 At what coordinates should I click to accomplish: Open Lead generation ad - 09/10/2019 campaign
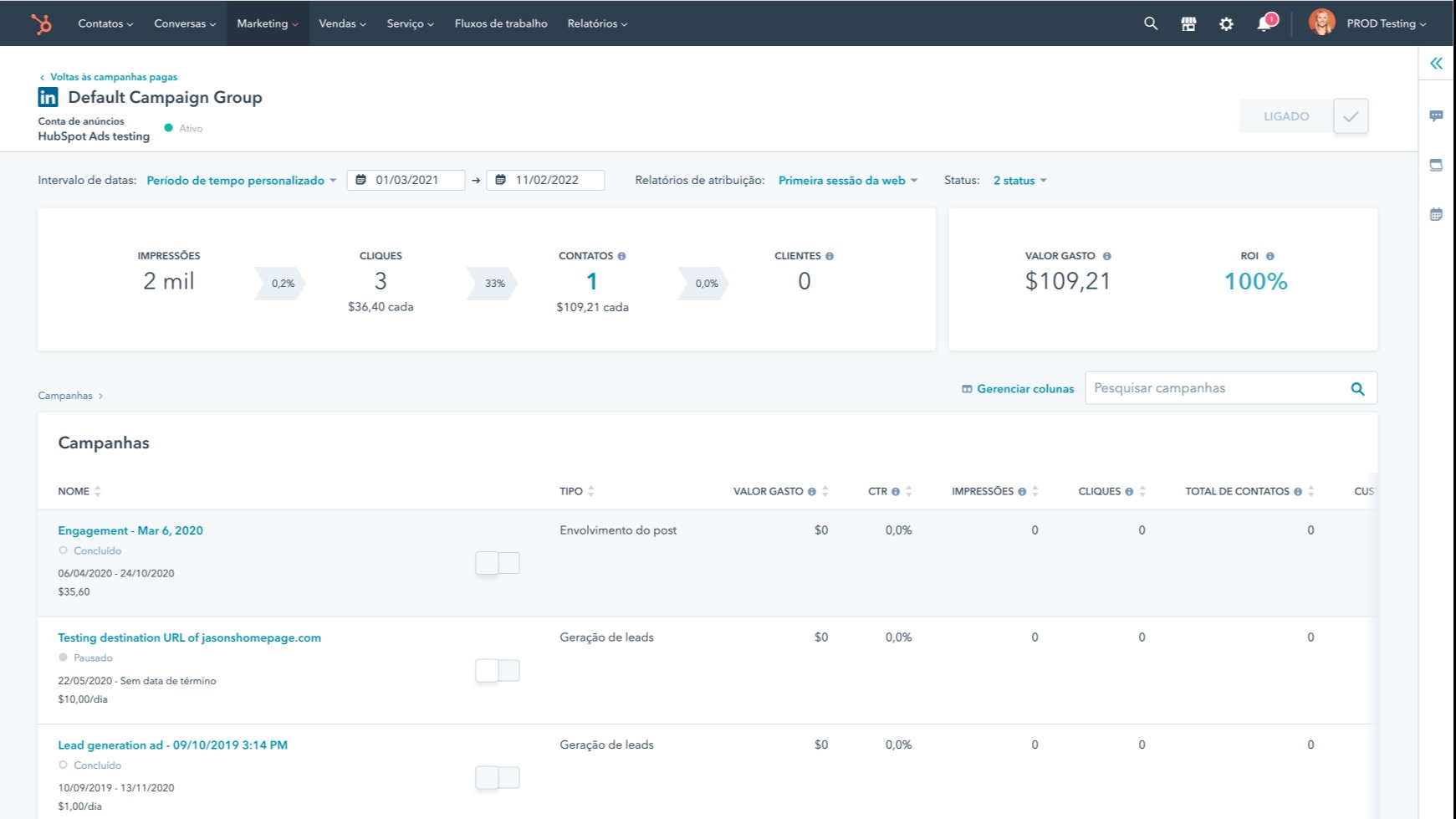pyautogui.click(x=172, y=745)
